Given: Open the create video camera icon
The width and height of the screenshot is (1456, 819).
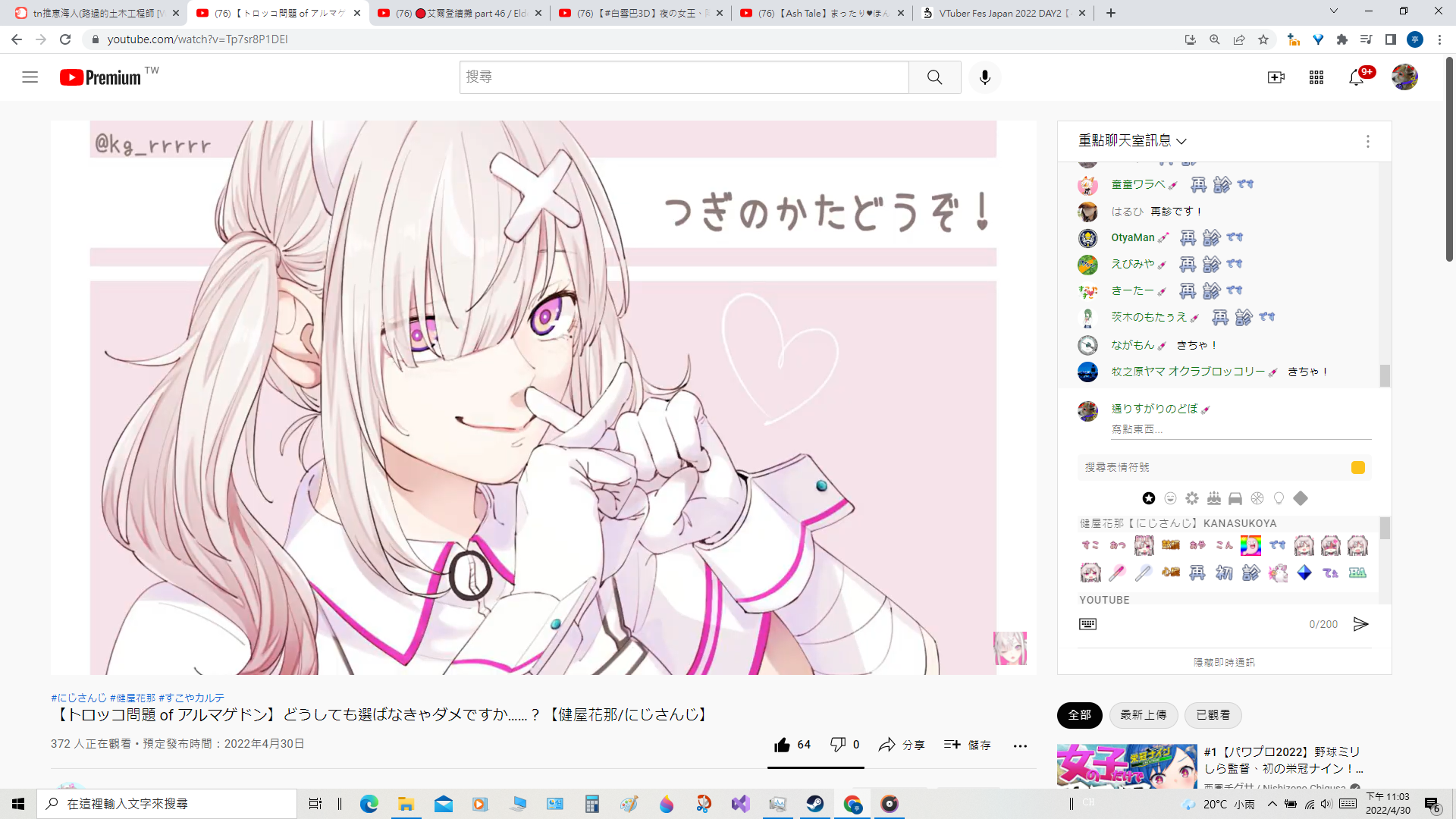Looking at the screenshot, I should (1276, 77).
